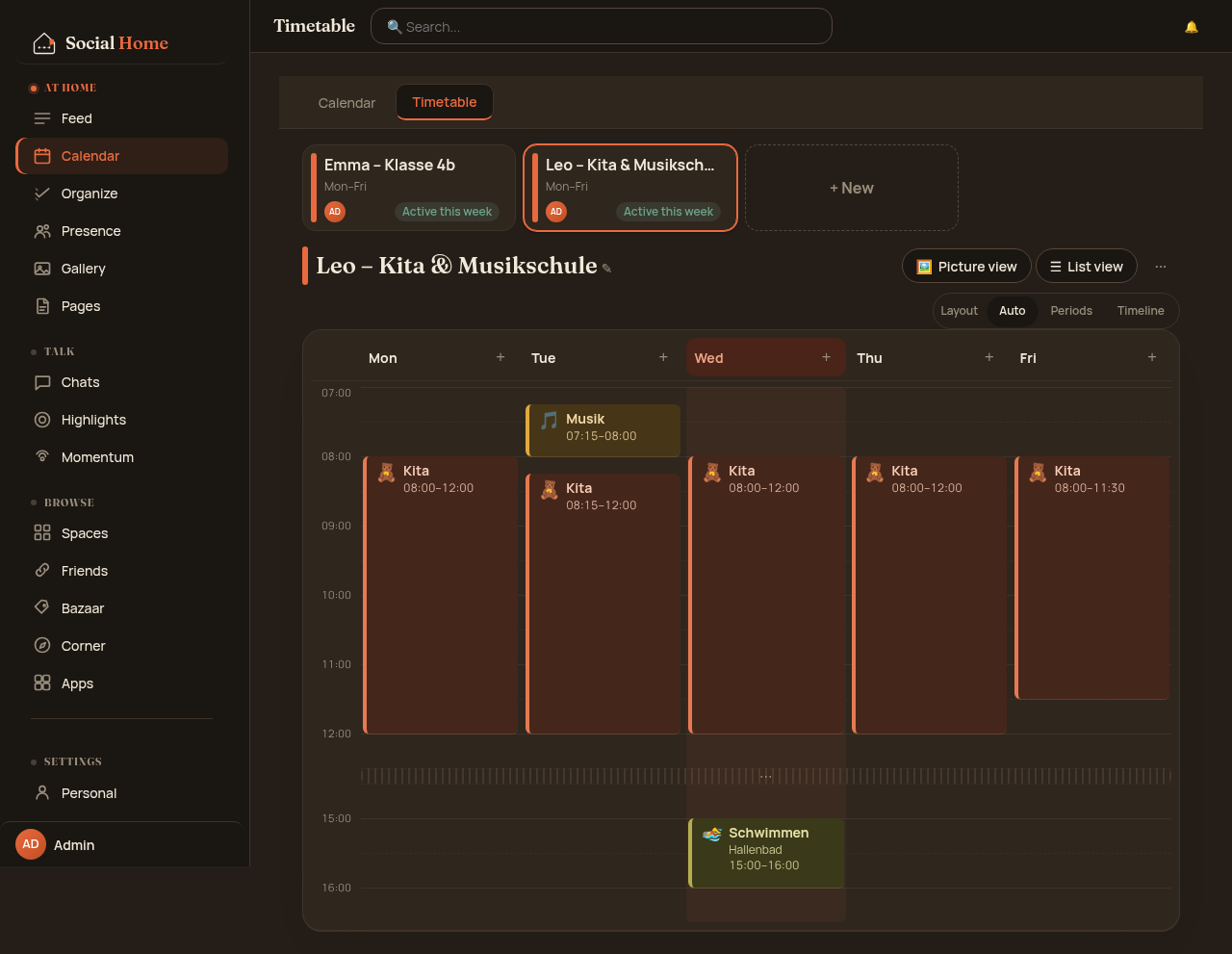The image size is (1232, 954).
Task: Open the Gallery section
Action: tap(122, 269)
